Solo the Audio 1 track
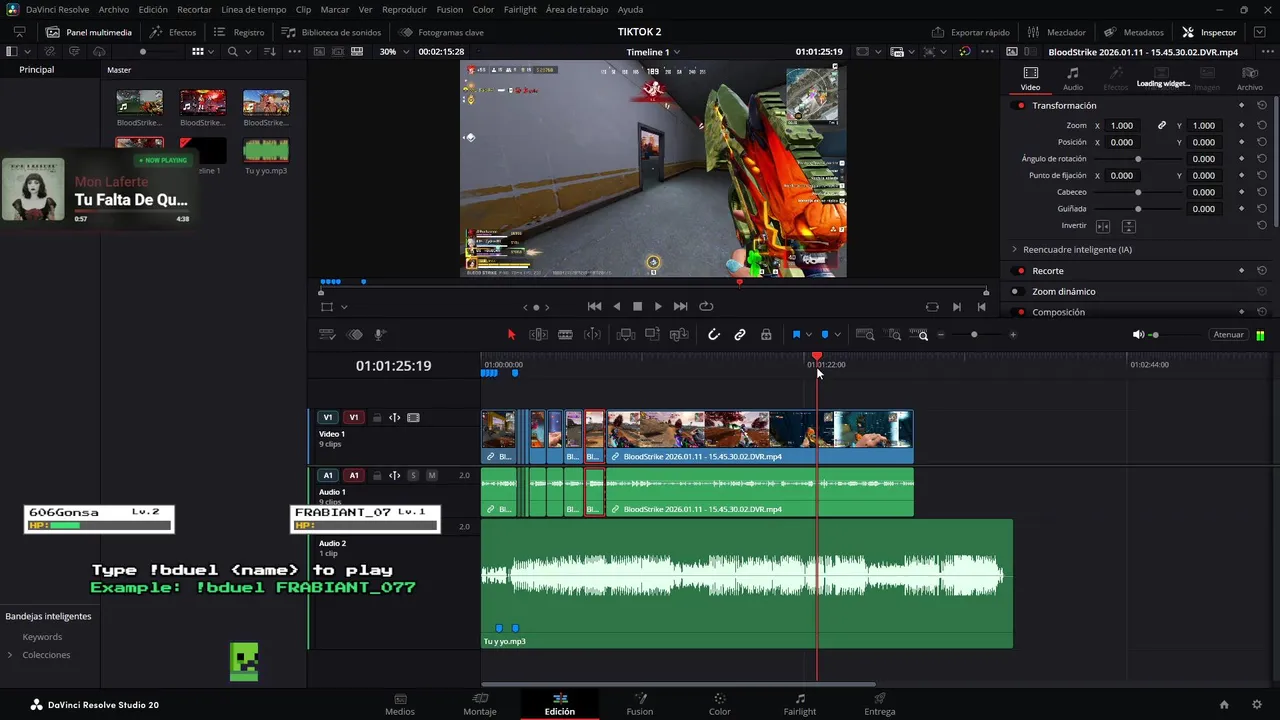 click(x=413, y=476)
